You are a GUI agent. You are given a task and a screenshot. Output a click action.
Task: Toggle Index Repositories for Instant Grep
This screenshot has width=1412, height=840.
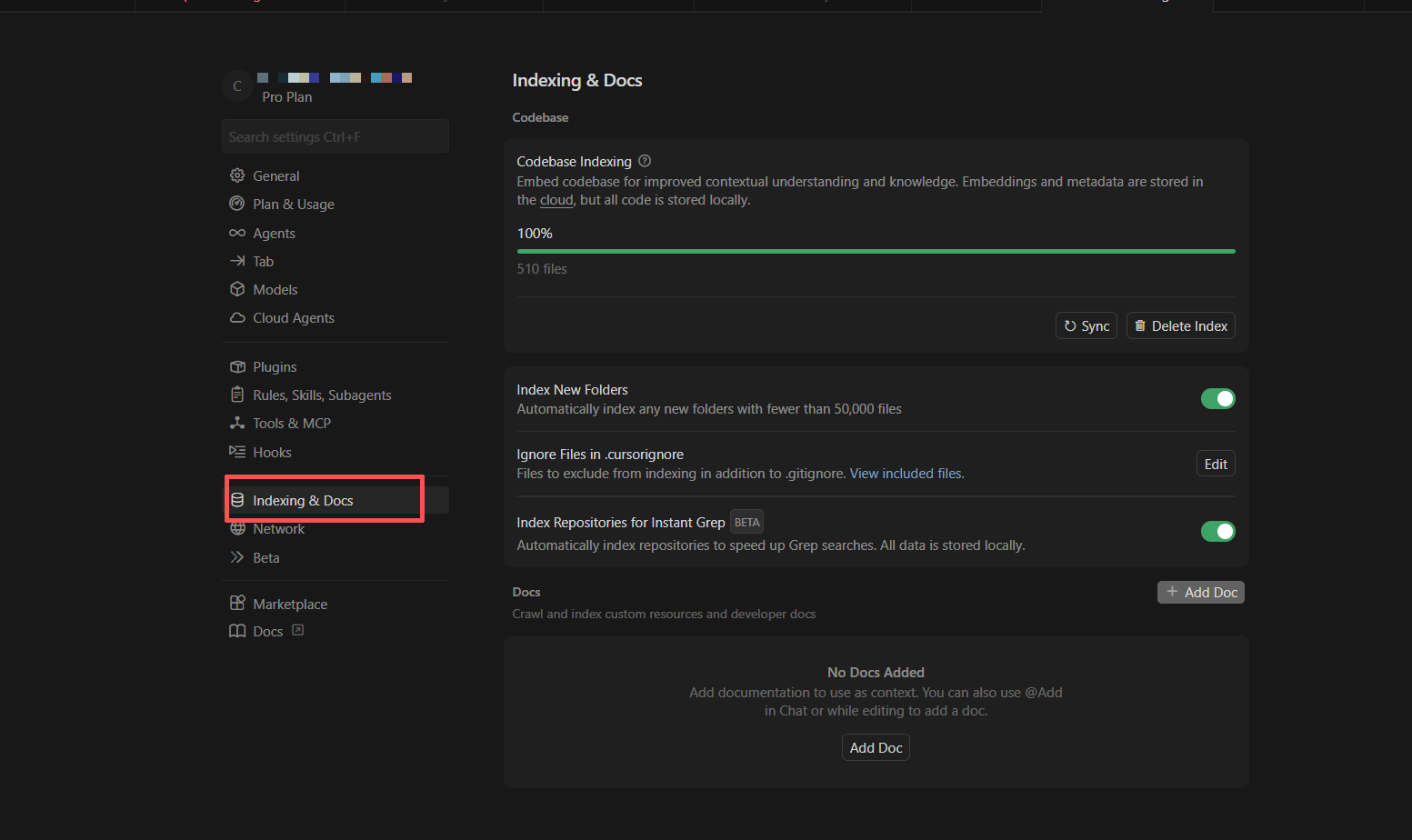(x=1217, y=531)
